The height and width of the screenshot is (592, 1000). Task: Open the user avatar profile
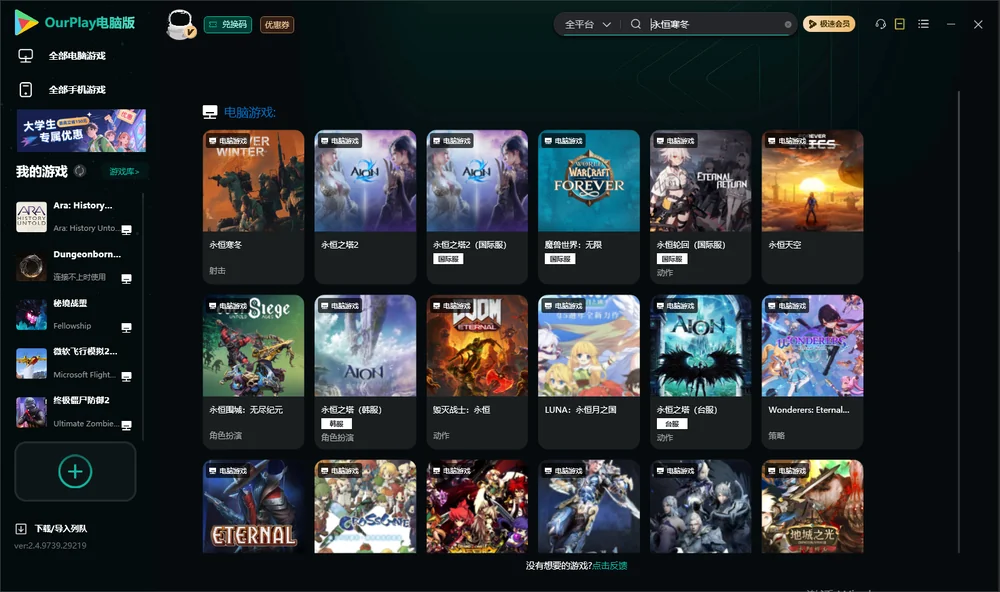pyautogui.click(x=180, y=25)
